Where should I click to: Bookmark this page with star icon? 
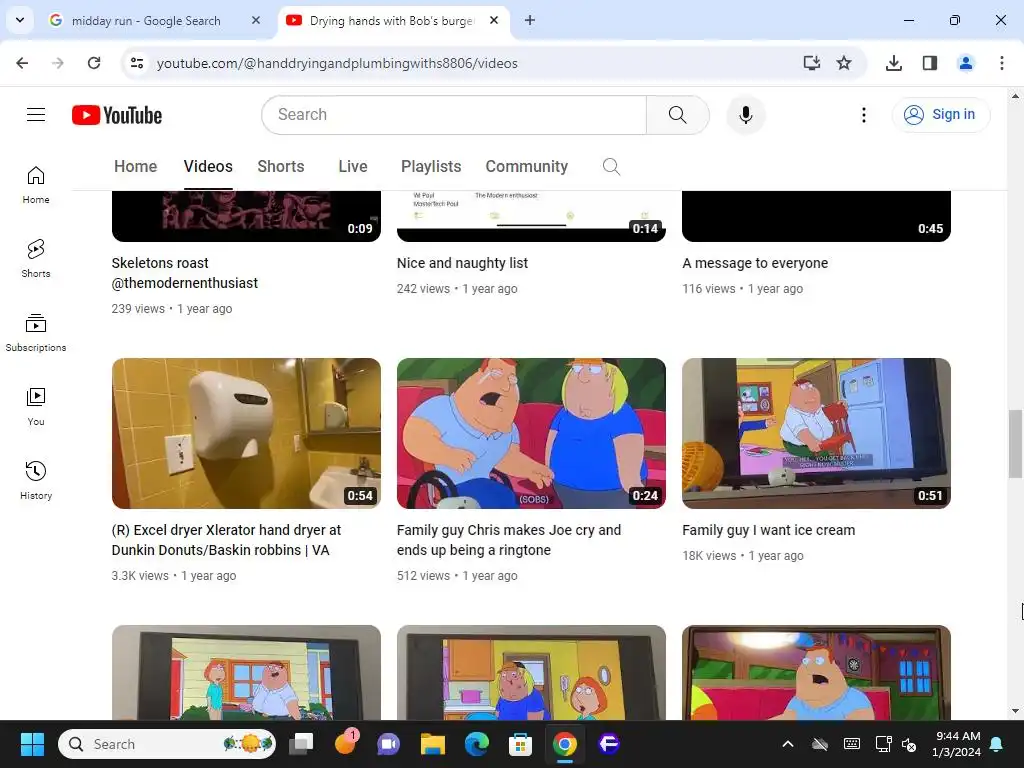[844, 63]
